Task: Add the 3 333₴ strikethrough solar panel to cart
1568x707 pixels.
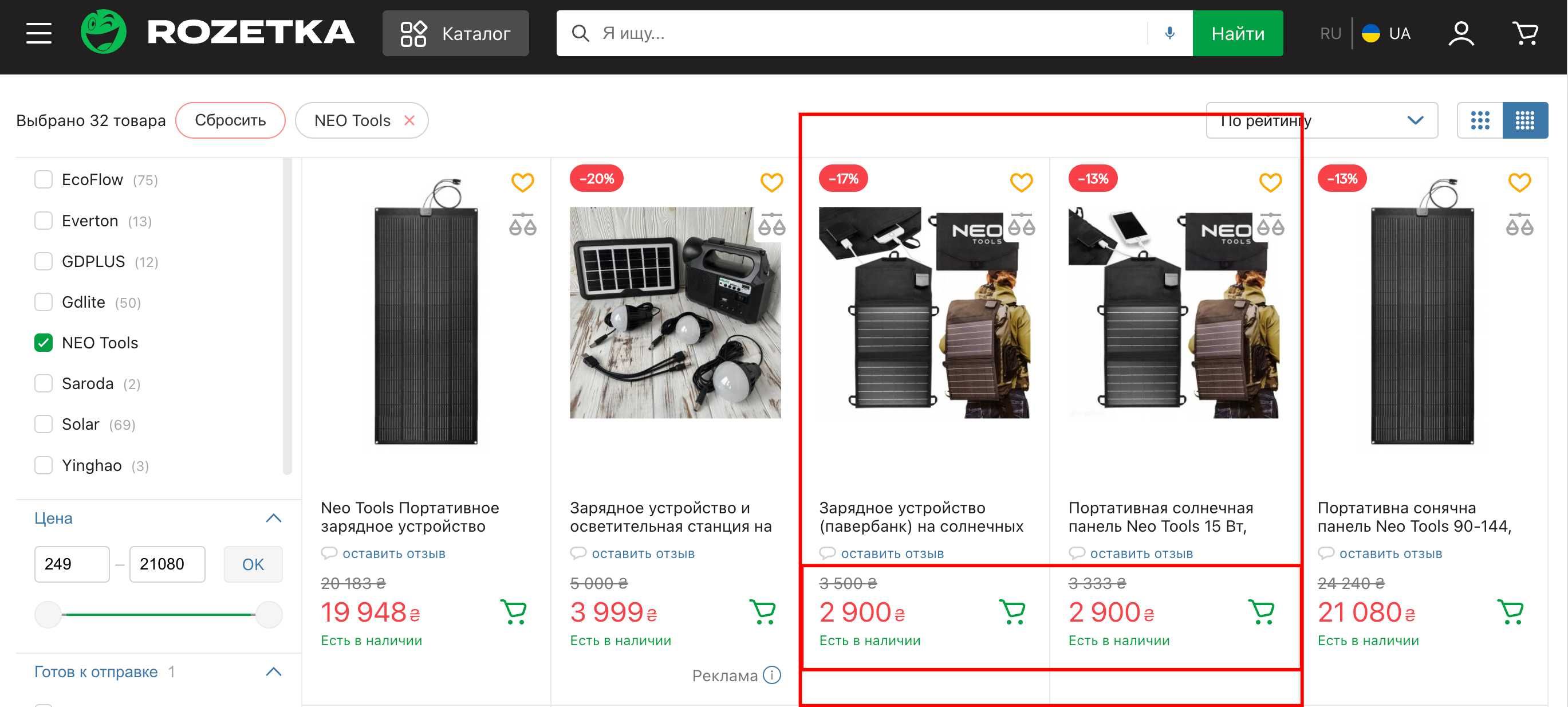Action: (1261, 611)
